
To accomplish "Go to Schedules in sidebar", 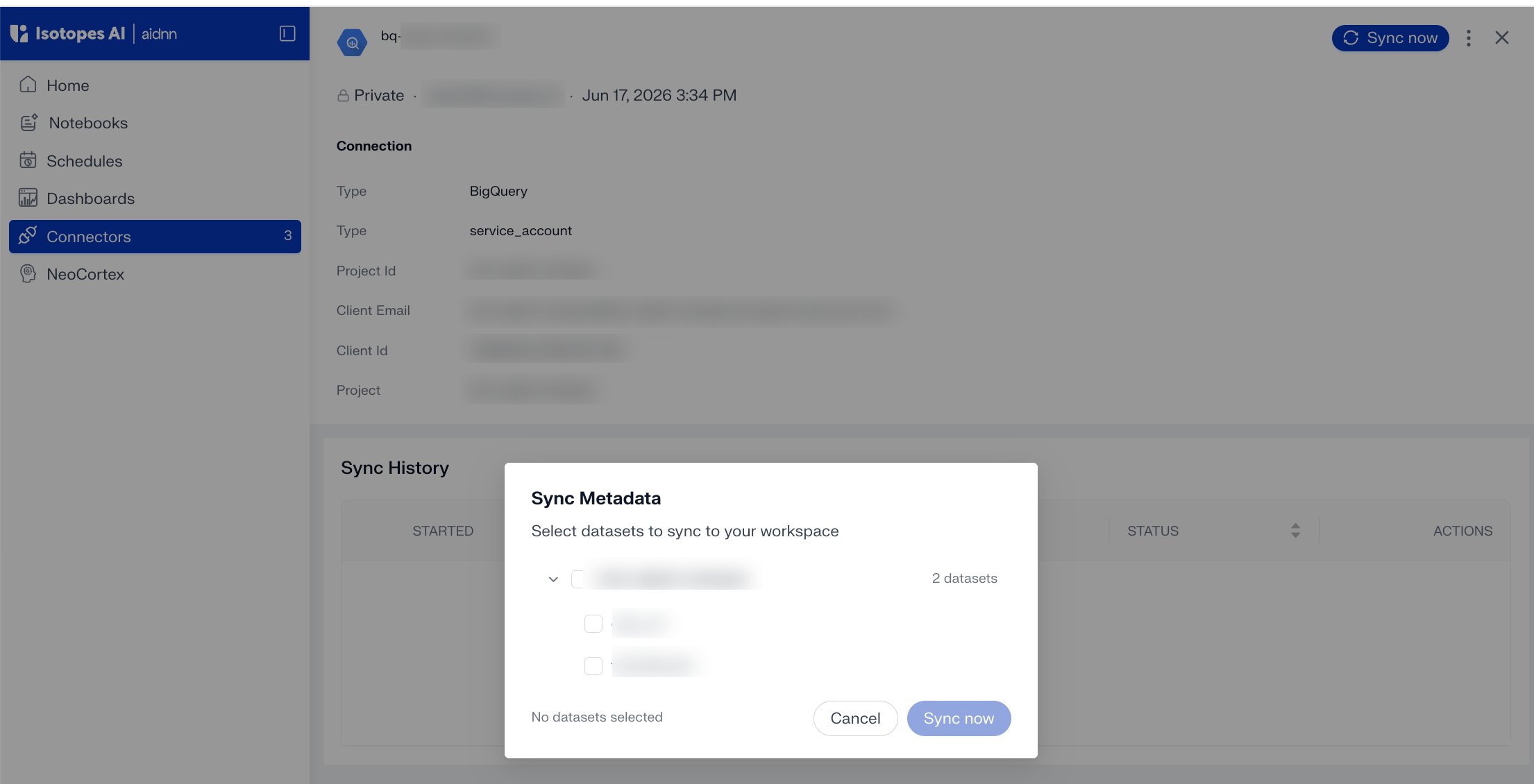I will click(155, 161).
